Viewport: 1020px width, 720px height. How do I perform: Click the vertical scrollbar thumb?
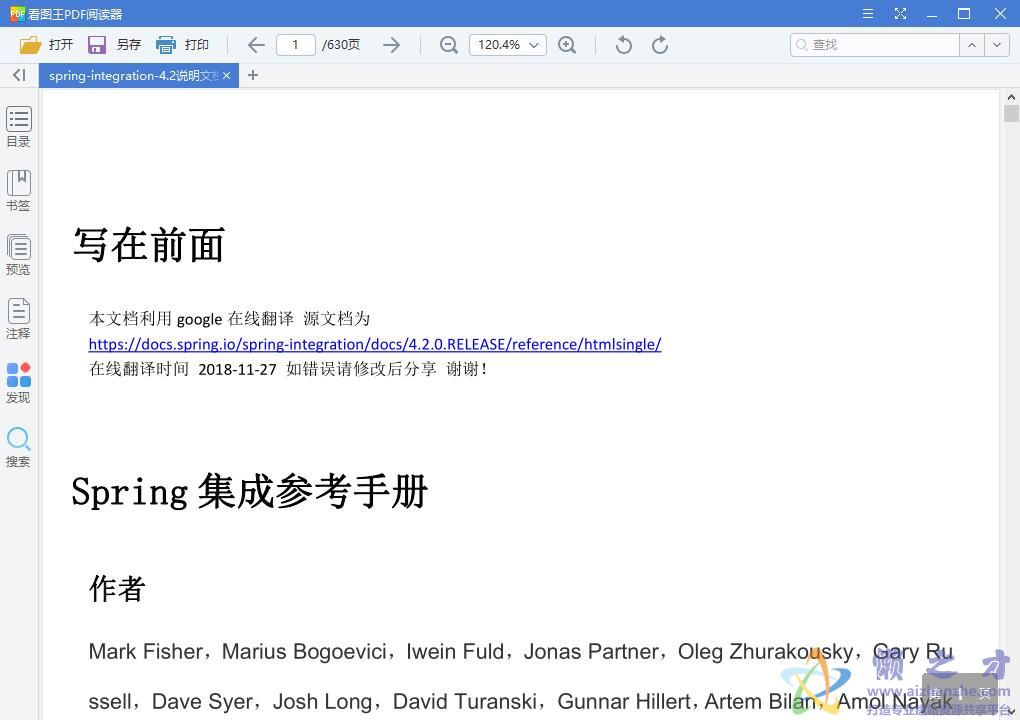coord(1011,114)
